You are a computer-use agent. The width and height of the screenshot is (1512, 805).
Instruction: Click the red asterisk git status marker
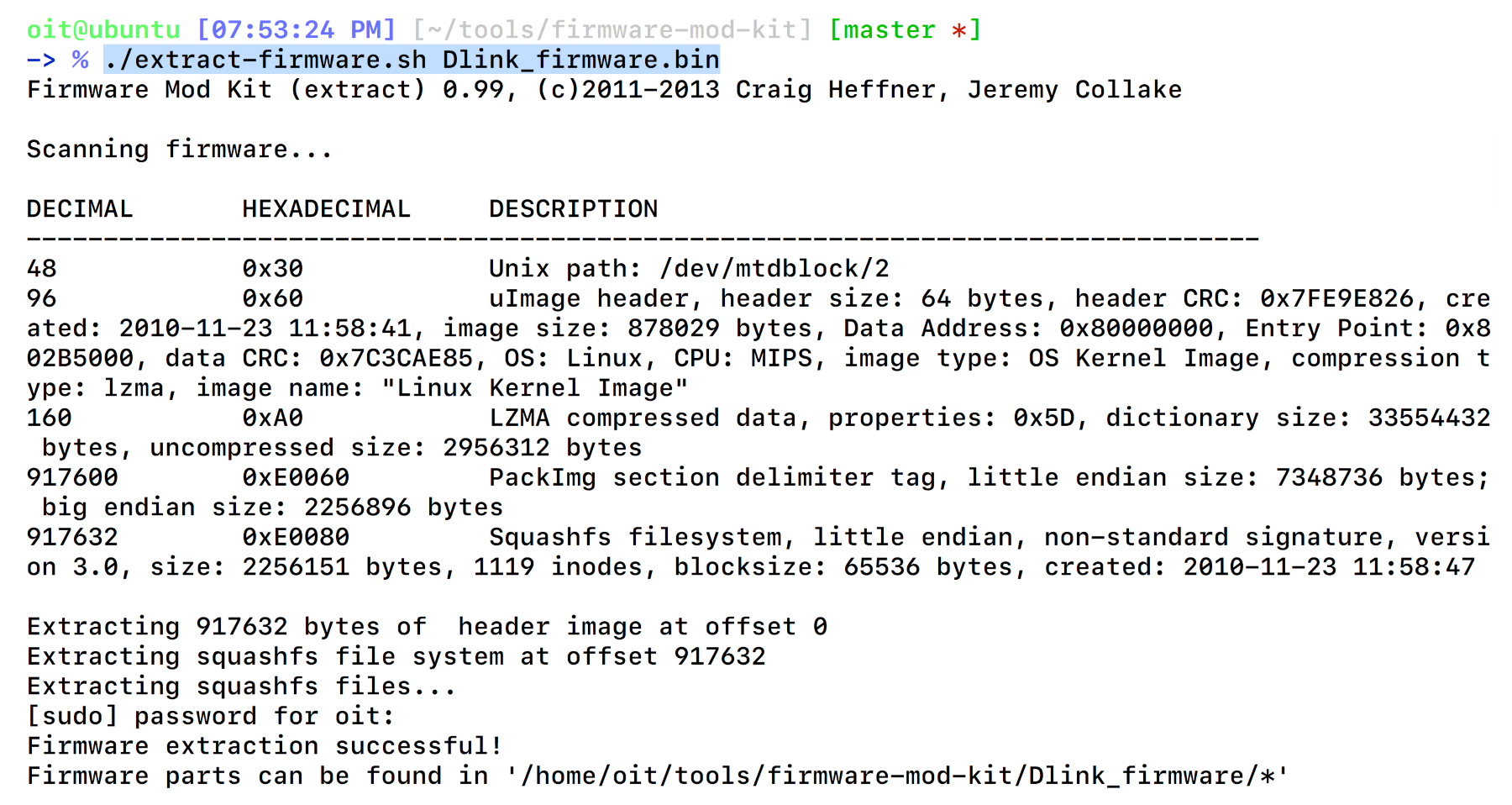[x=958, y=31]
